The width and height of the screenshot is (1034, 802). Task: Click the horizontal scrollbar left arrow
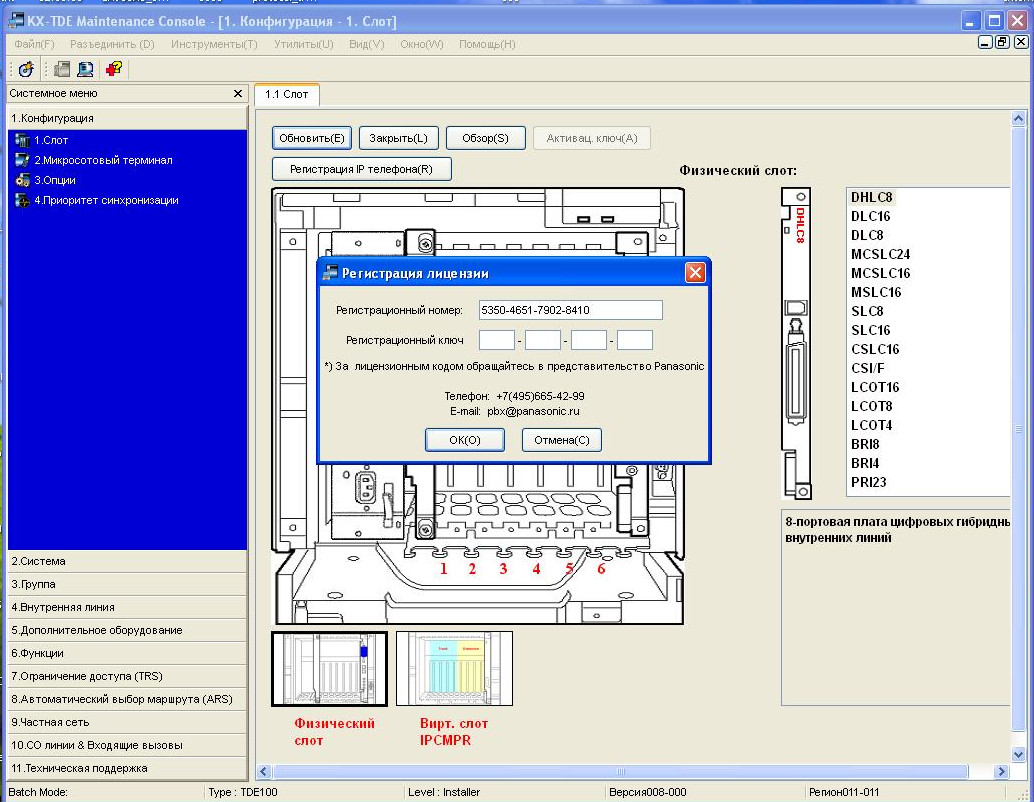click(x=264, y=771)
